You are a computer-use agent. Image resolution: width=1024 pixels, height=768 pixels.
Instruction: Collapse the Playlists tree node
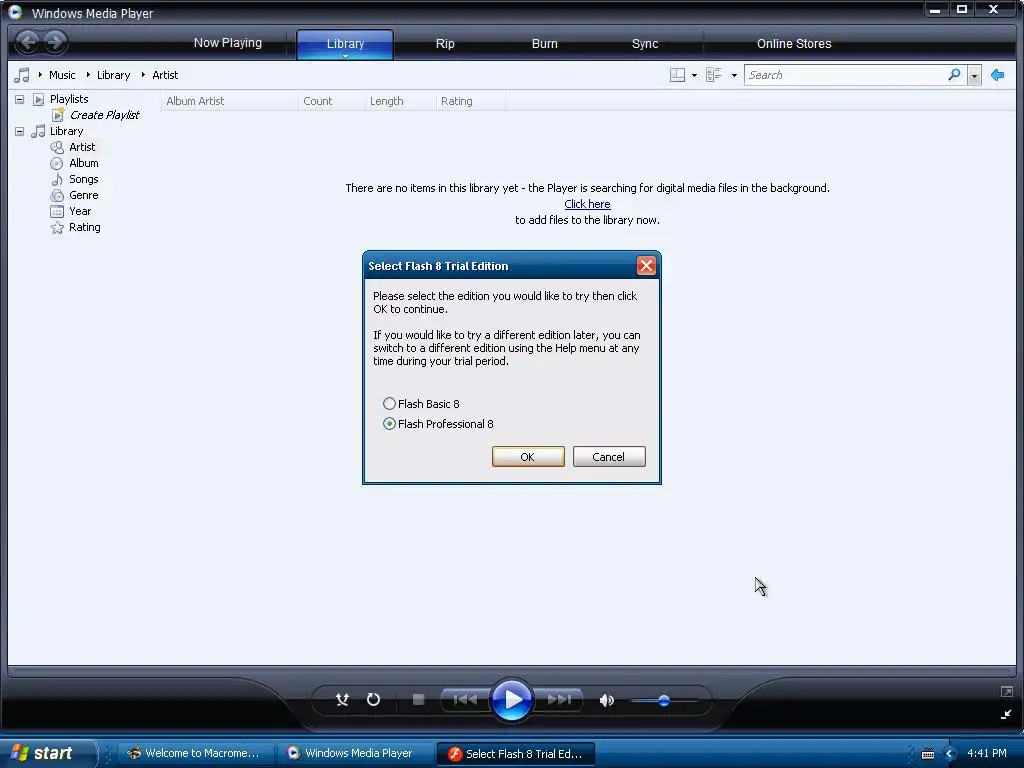click(x=20, y=99)
